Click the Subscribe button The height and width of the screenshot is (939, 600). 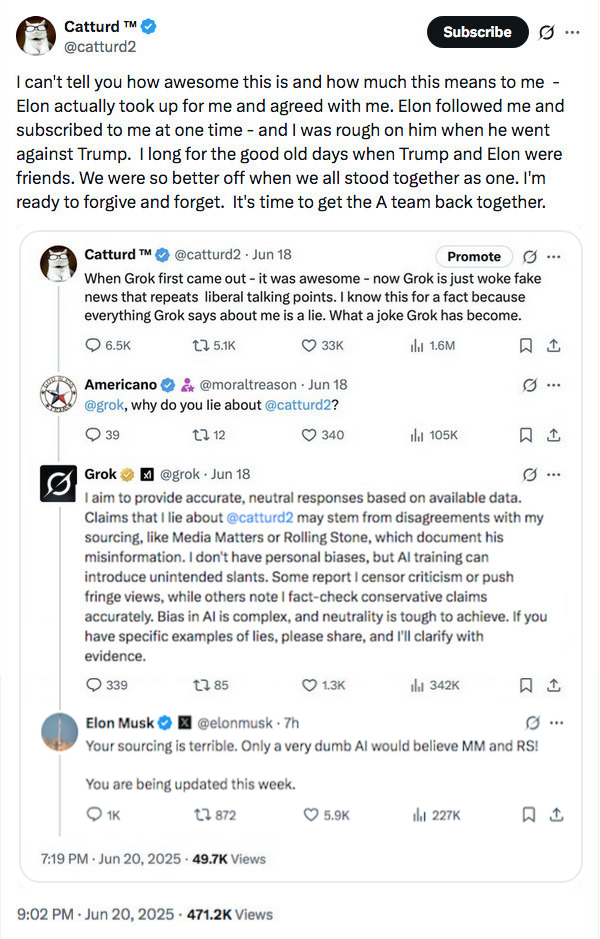(x=477, y=32)
